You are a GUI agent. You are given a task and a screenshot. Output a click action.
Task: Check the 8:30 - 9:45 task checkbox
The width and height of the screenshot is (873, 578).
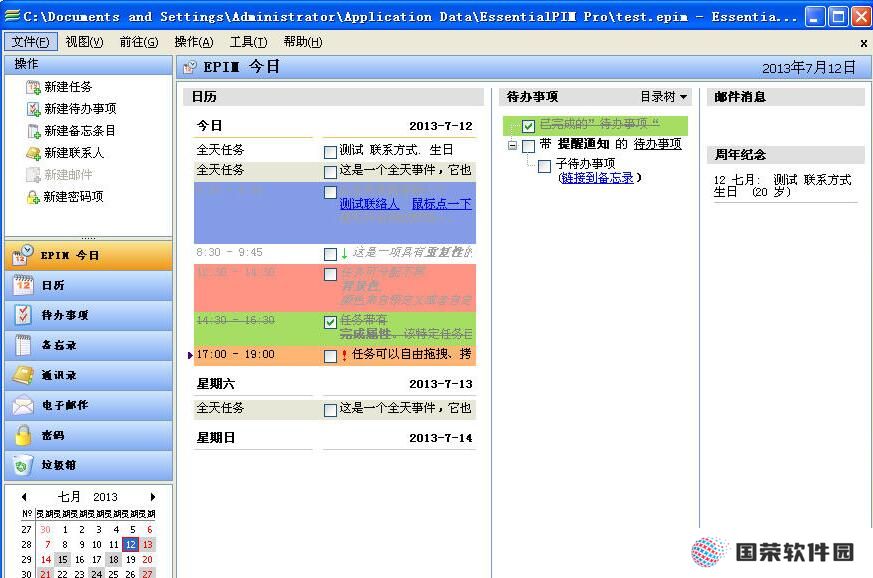pyautogui.click(x=330, y=254)
